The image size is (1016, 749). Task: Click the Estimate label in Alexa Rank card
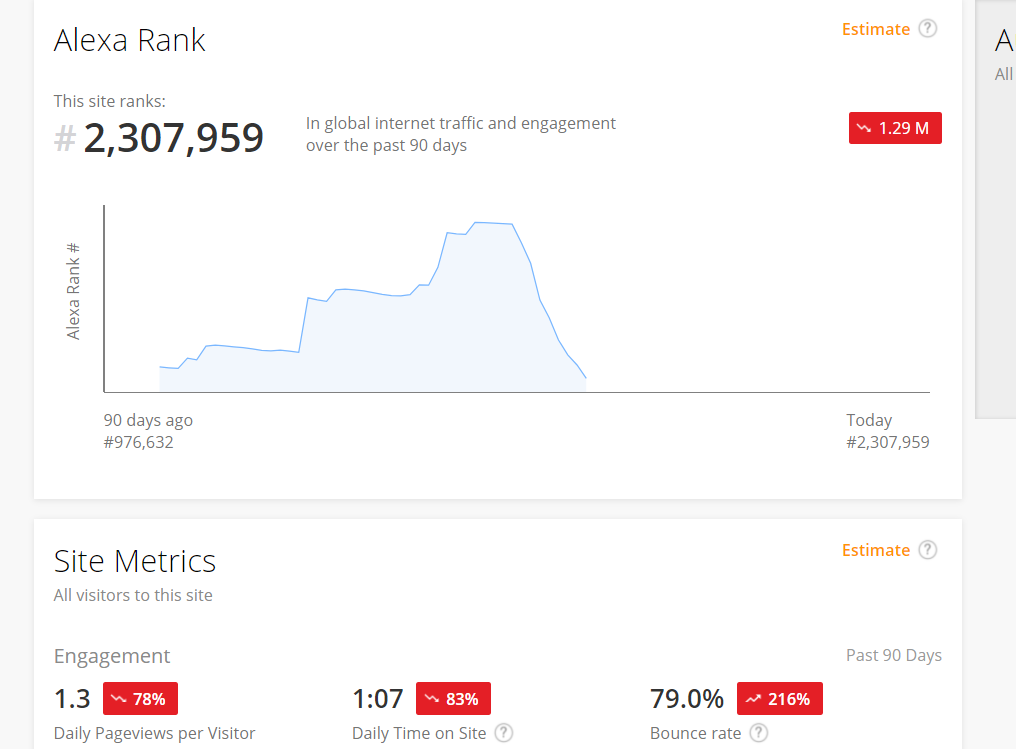point(875,29)
